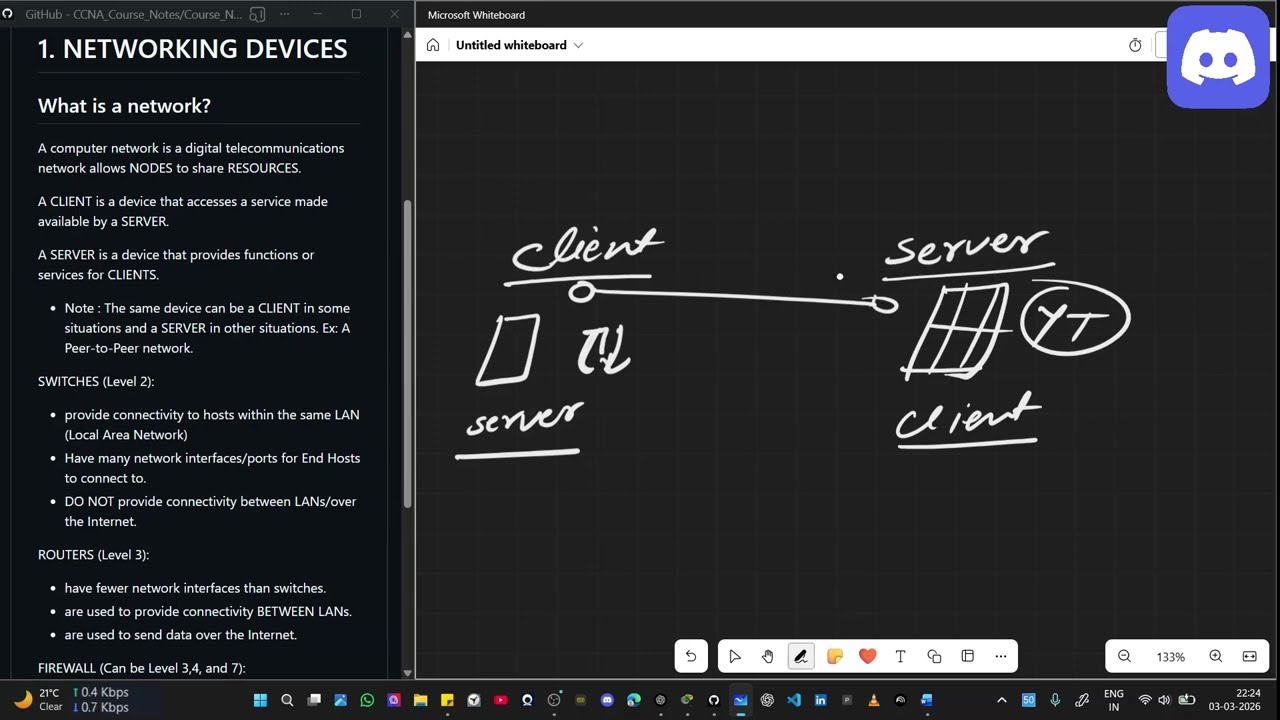Click the pen menu tray icon
The height and width of the screenshot is (720, 1280).
[1082, 700]
